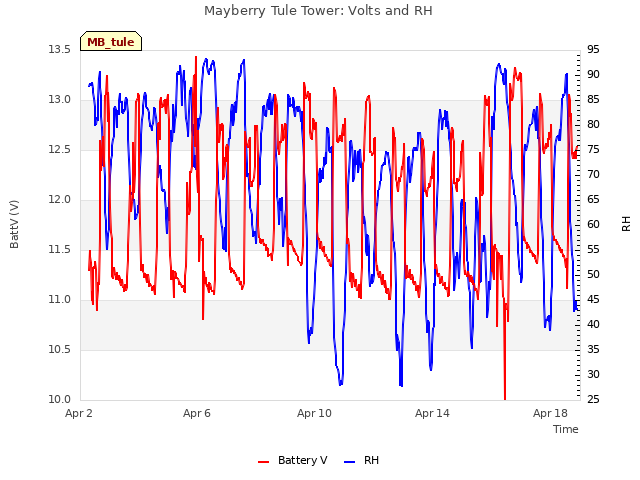Image resolution: width=640 pixels, height=480 pixels.
Task: Click the 'RH' right axis title
Action: pos(626,224)
